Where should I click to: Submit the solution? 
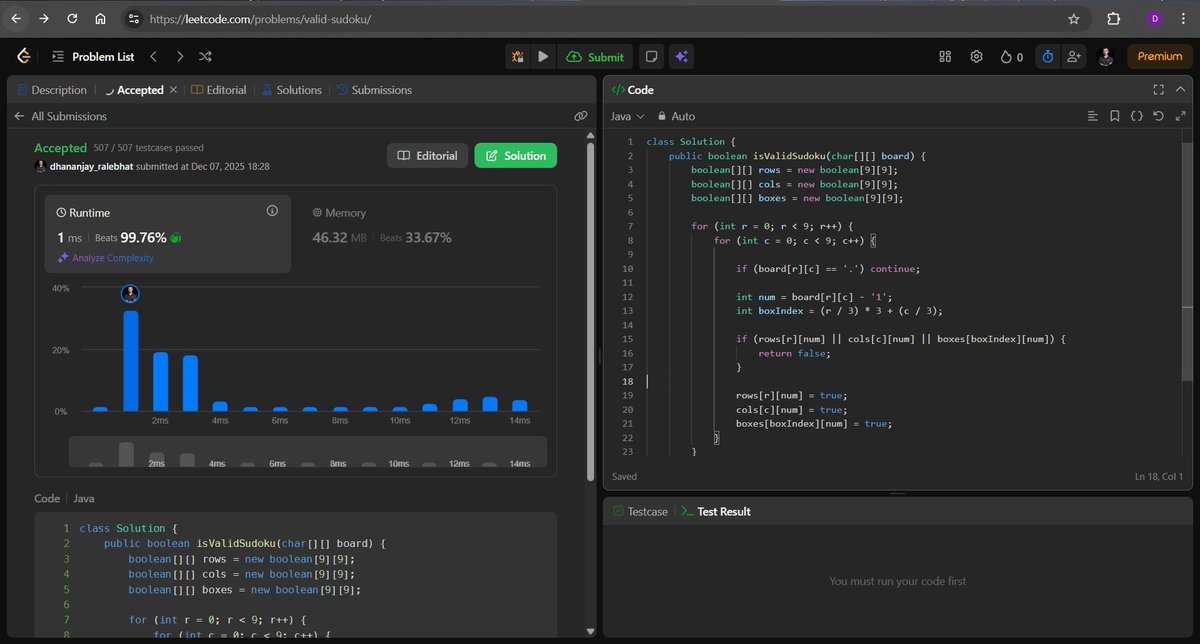[595, 57]
